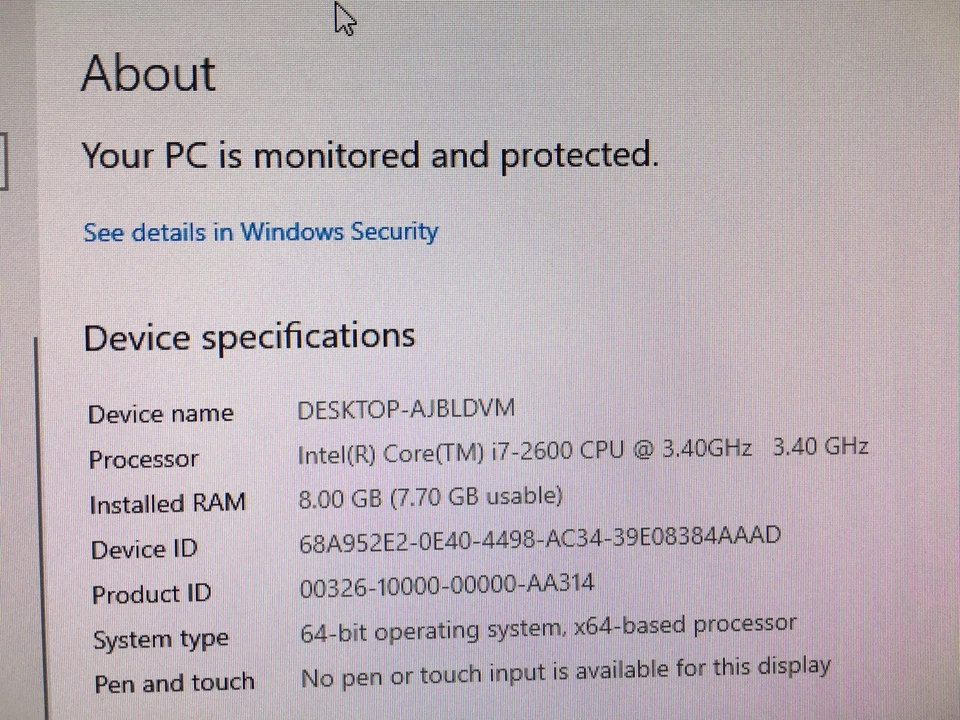Click the About page heading
The image size is (960, 720).
tap(148, 74)
